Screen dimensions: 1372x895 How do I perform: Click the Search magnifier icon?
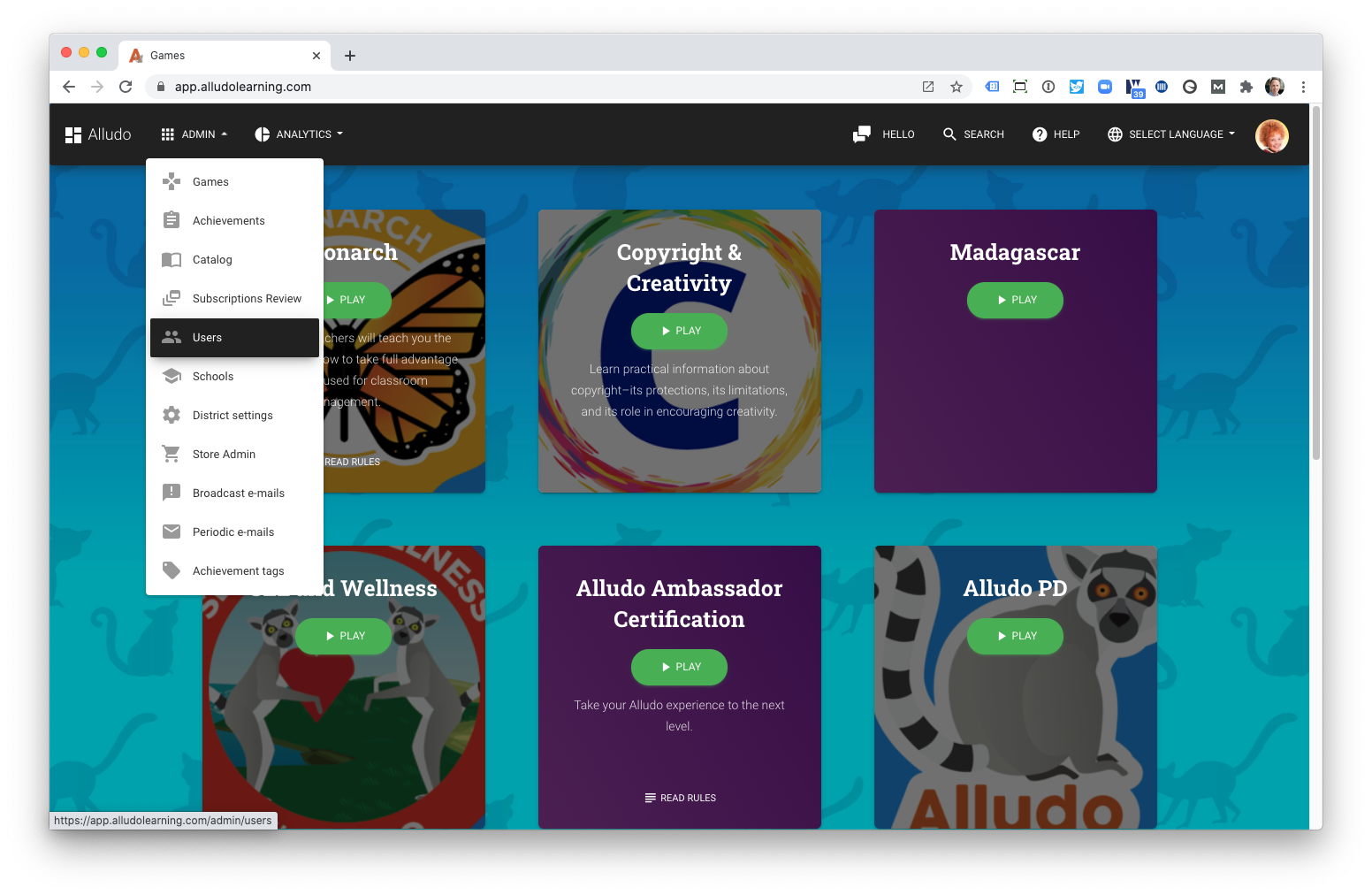coord(949,134)
